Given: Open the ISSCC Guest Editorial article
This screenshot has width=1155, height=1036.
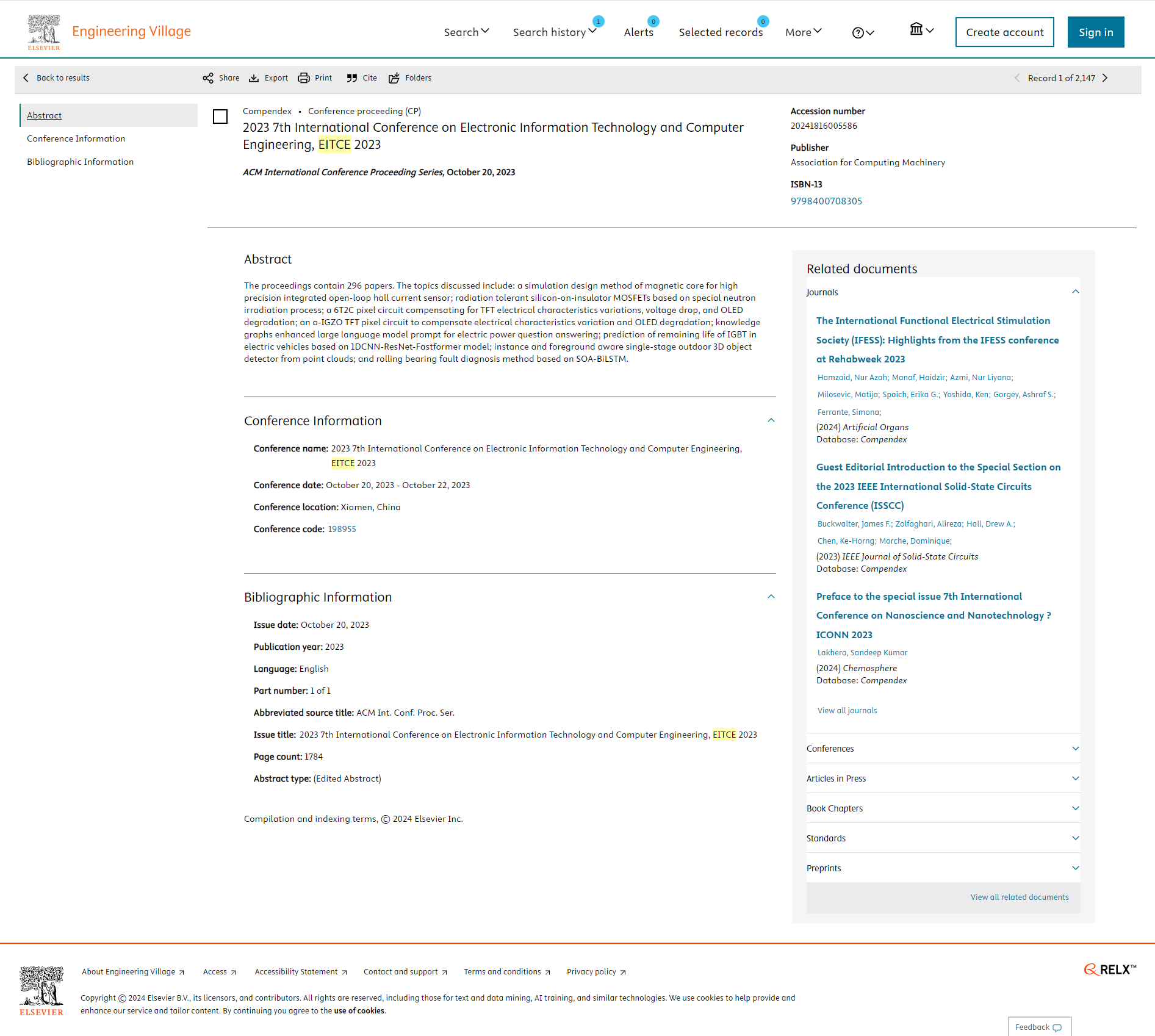Looking at the screenshot, I should coord(938,486).
